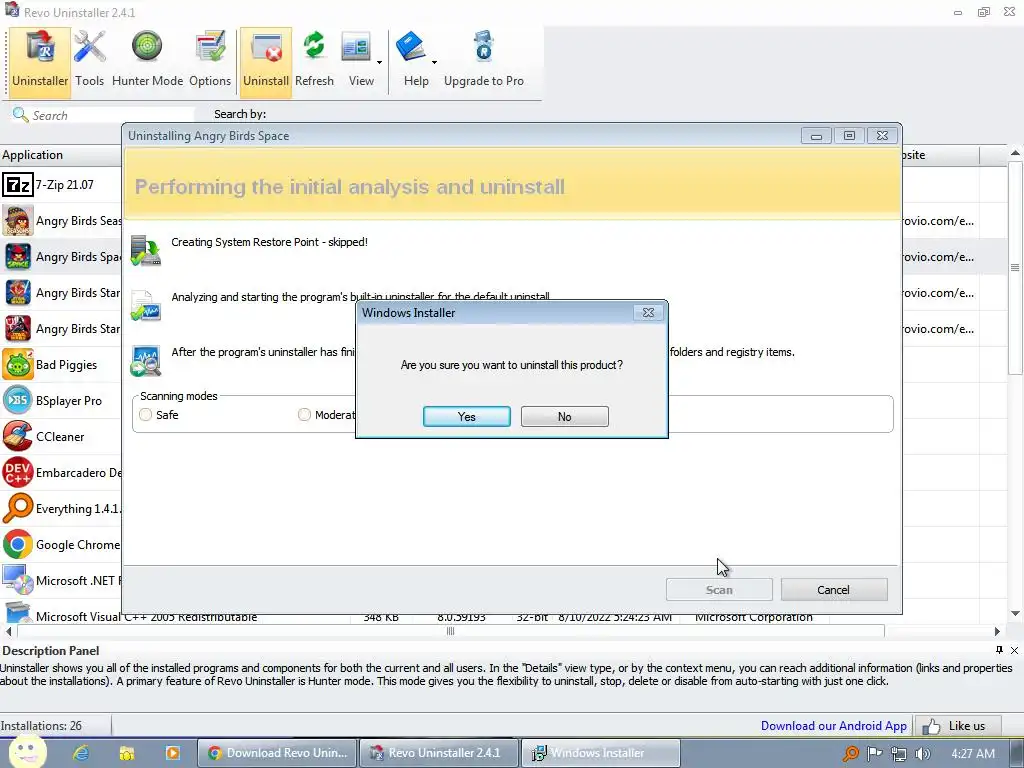The image size is (1024, 768).
Task: Confirm uninstall by clicking Yes
Action: (x=467, y=417)
